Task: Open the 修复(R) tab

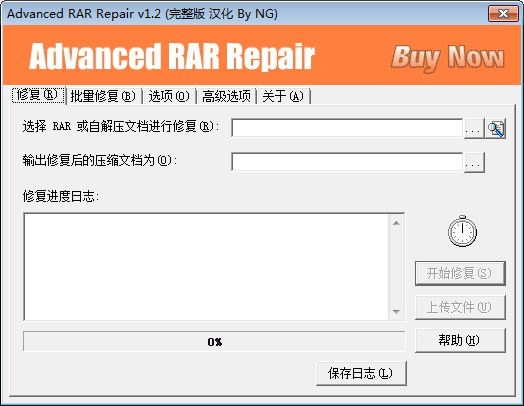Action: [37, 95]
